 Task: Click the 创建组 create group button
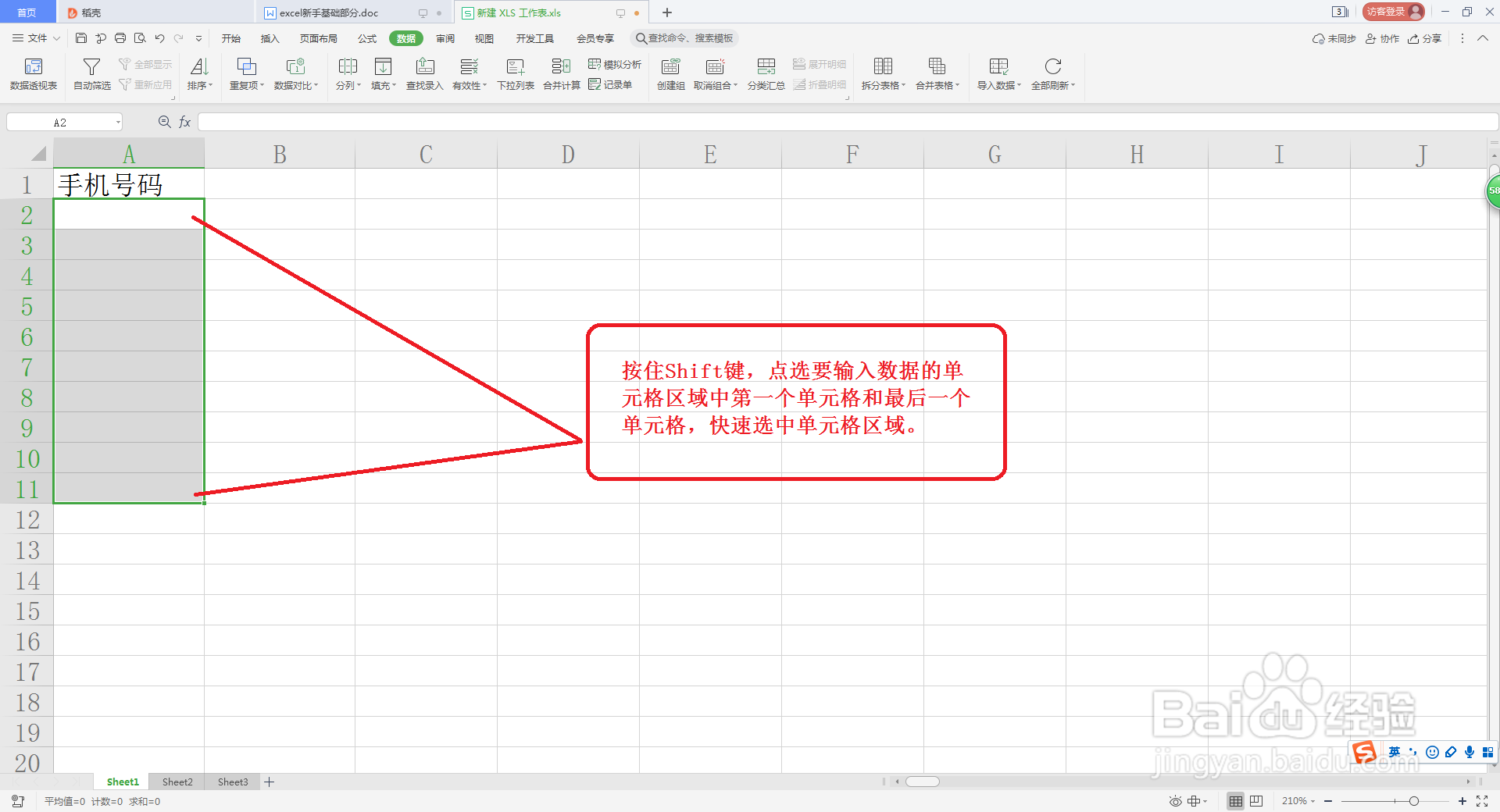click(x=670, y=74)
